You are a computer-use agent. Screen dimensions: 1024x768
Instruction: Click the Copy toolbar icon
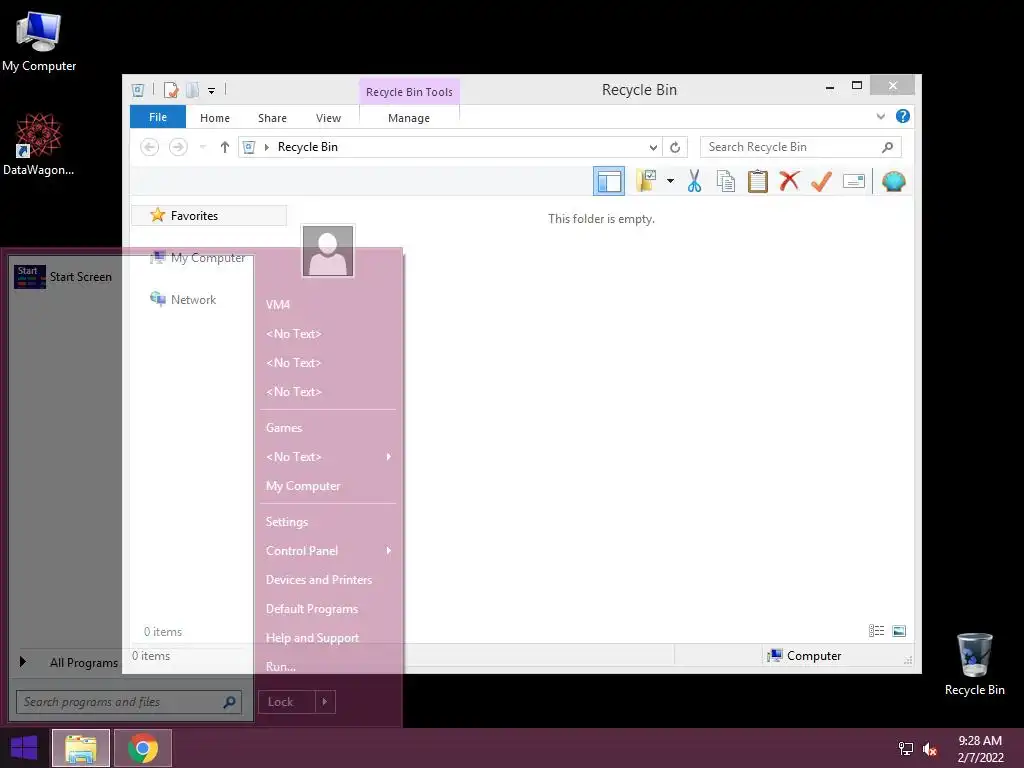coord(726,181)
